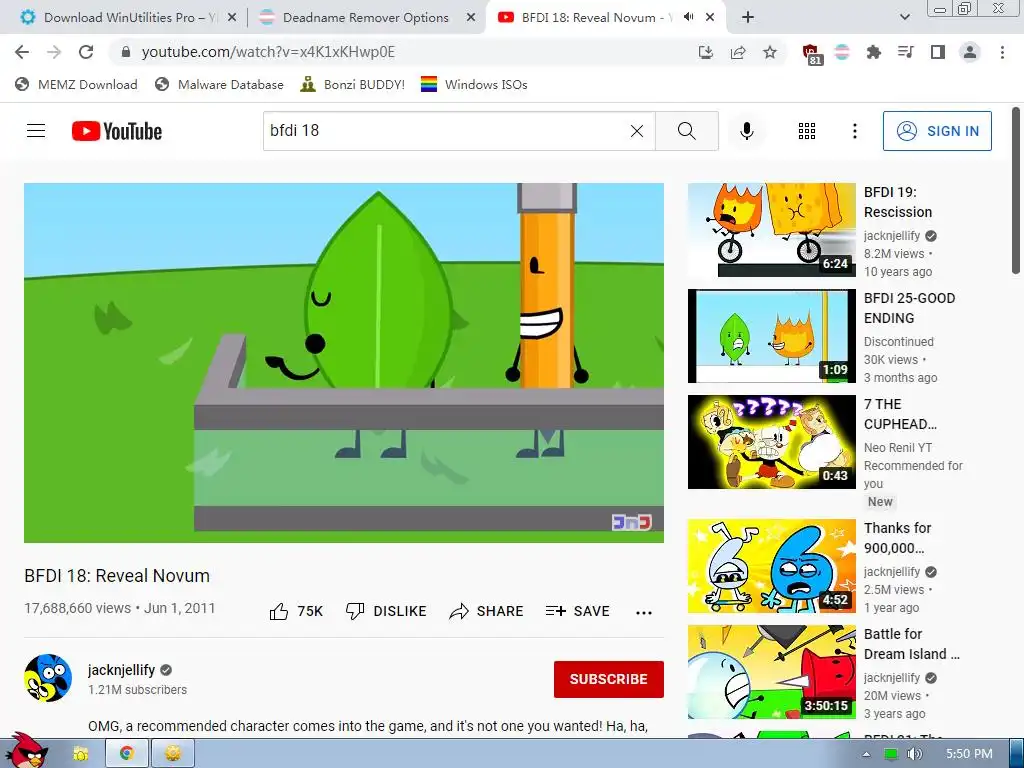Open the 7 THE CUPHEAD video thumbnail
1024x768 pixels.
click(x=771, y=441)
